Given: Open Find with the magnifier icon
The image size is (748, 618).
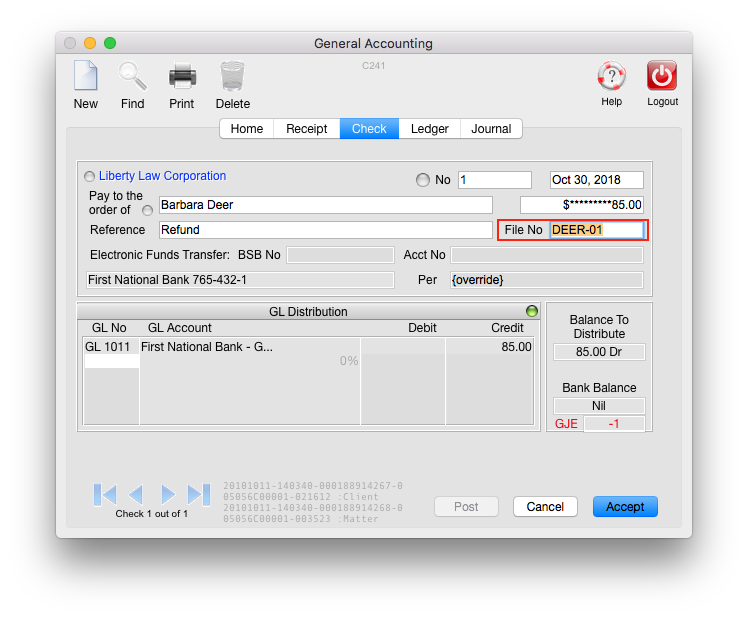Looking at the screenshot, I should click(132, 77).
